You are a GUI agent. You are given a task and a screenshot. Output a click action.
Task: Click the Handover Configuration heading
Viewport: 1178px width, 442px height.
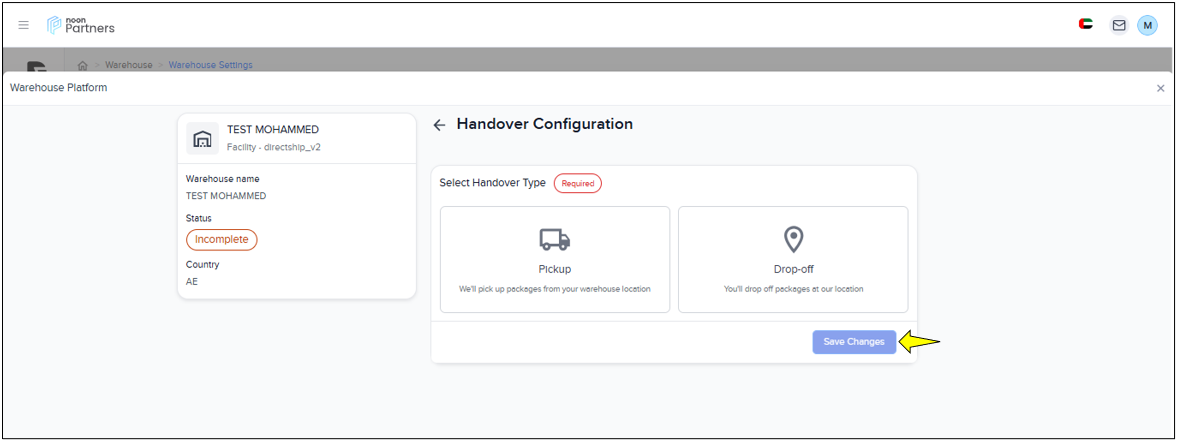pyautogui.click(x=545, y=124)
